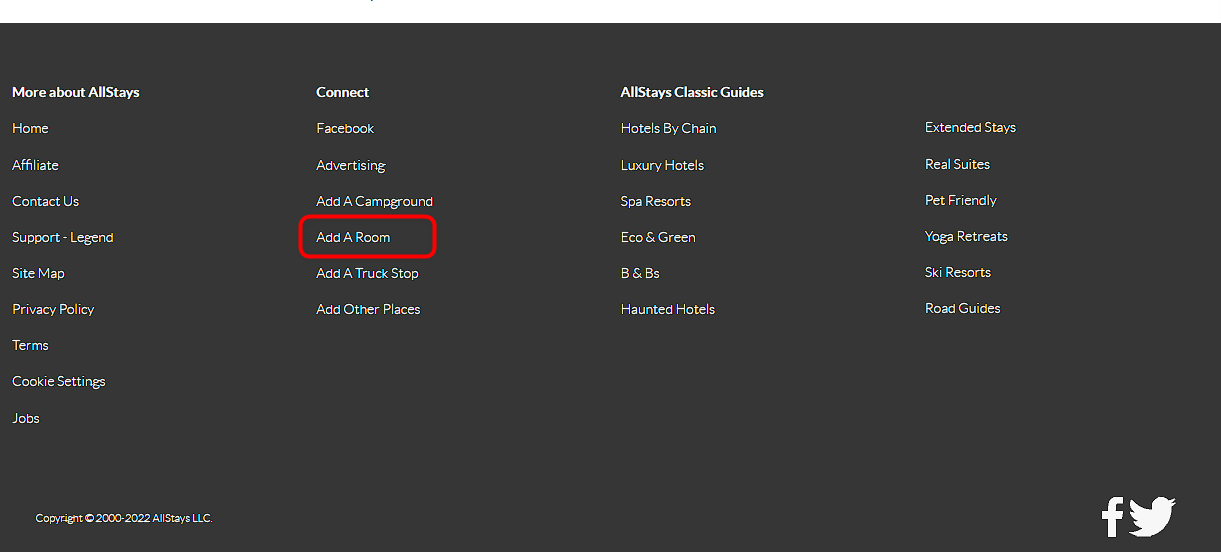
Task: Open the Terms link
Action: point(30,345)
